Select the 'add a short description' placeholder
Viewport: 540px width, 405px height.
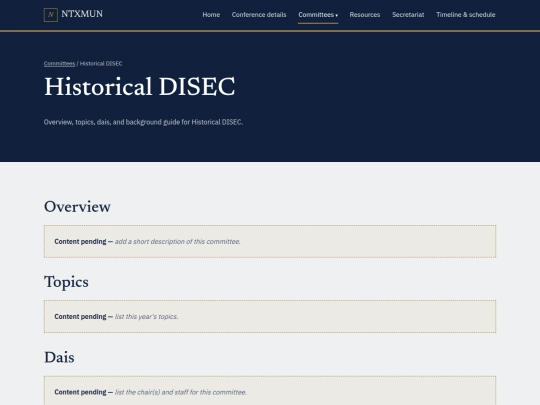pos(177,242)
